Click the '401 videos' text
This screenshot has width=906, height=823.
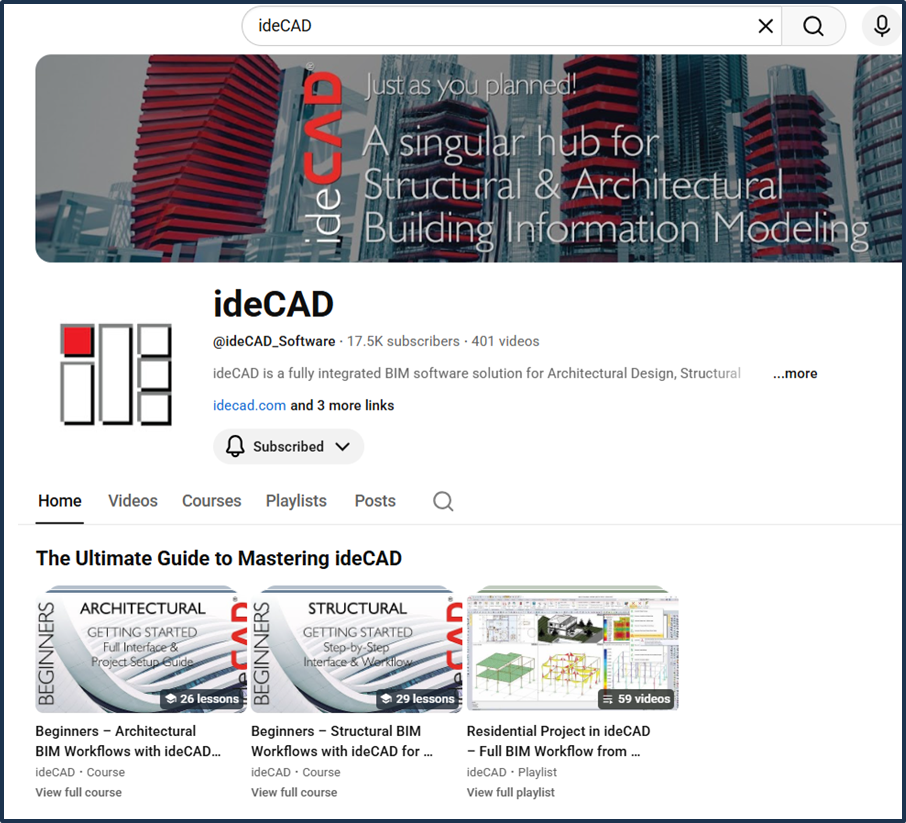click(x=505, y=342)
